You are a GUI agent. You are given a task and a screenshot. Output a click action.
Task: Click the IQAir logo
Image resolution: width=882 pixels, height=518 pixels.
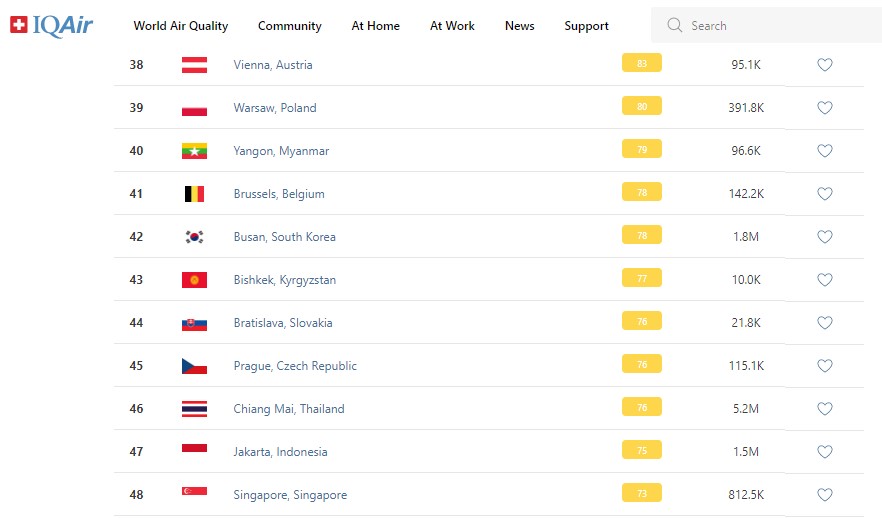[x=51, y=25]
